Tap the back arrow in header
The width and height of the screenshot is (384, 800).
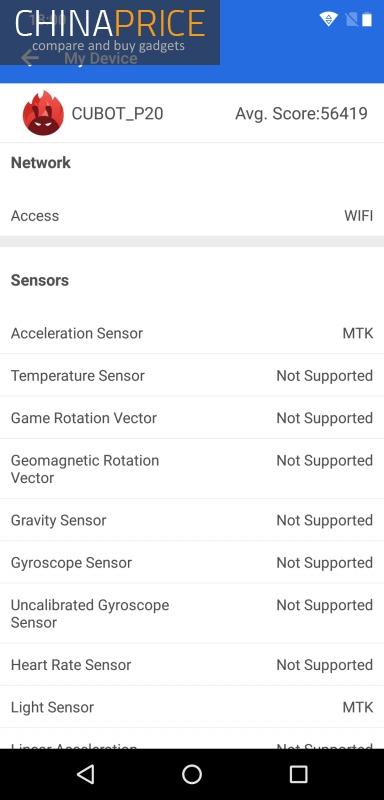(30, 58)
